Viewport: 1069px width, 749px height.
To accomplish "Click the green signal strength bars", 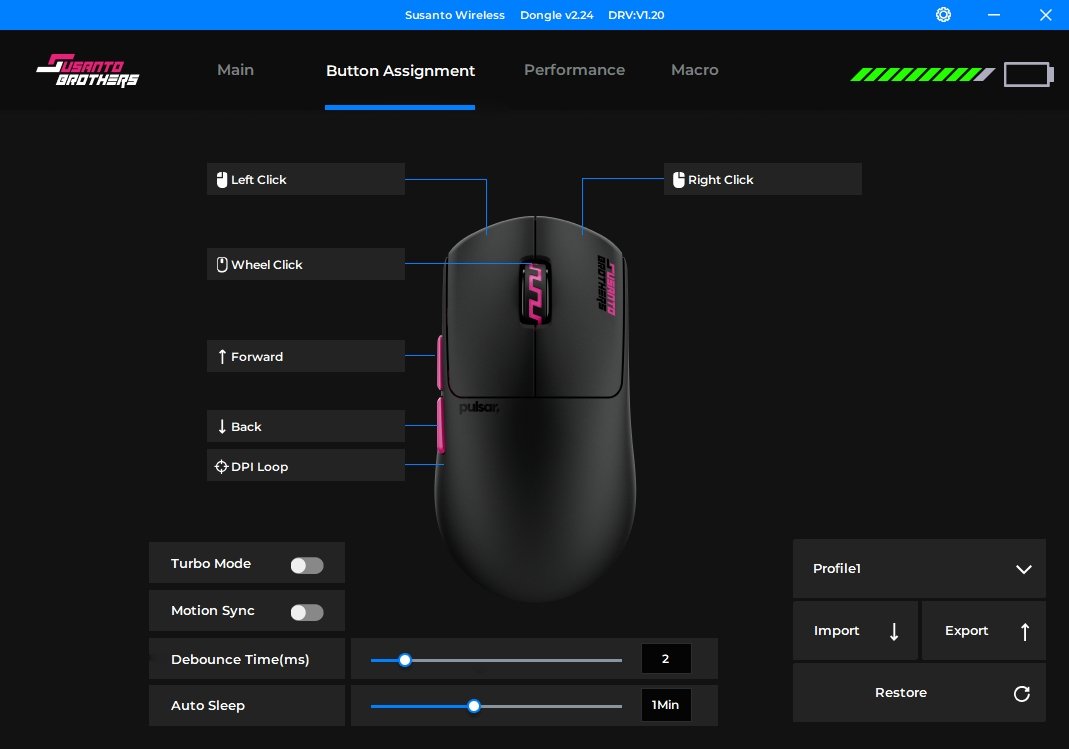I will [x=923, y=74].
